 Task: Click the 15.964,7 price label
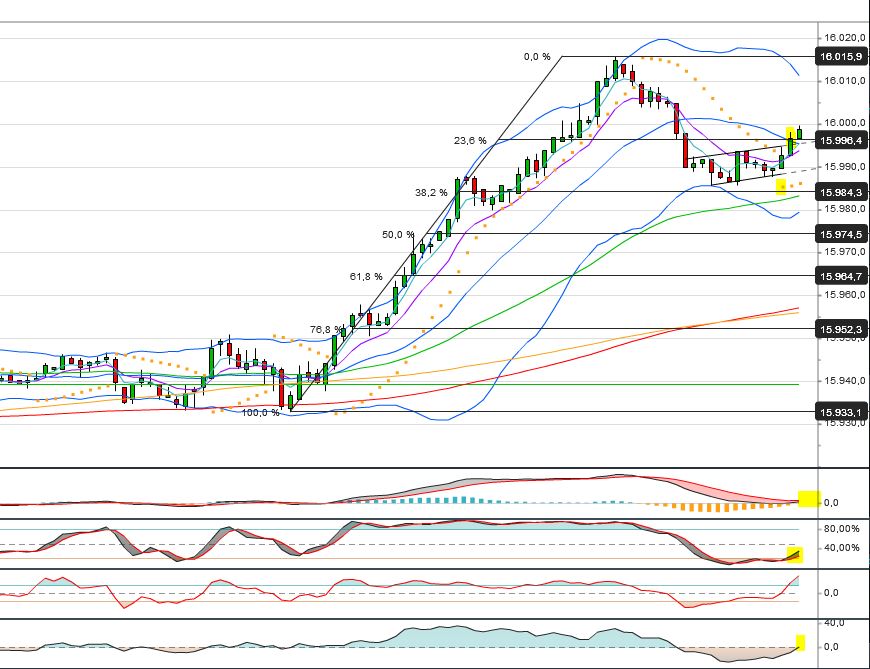[x=841, y=276]
